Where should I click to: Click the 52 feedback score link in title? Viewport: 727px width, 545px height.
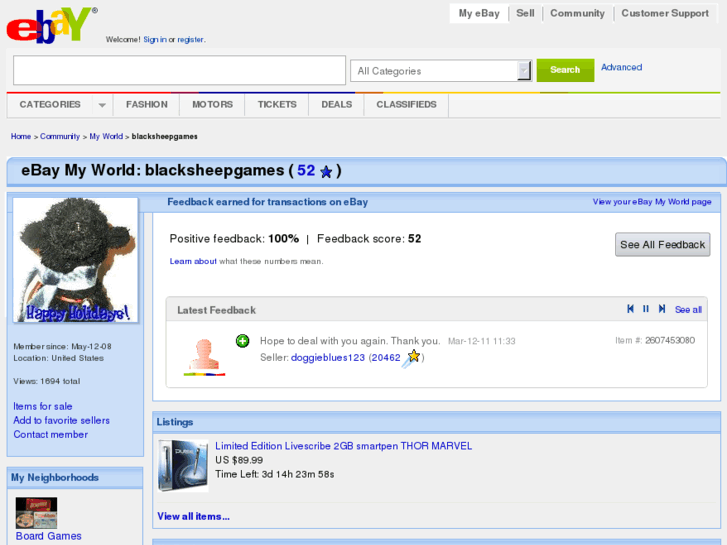pyautogui.click(x=306, y=171)
